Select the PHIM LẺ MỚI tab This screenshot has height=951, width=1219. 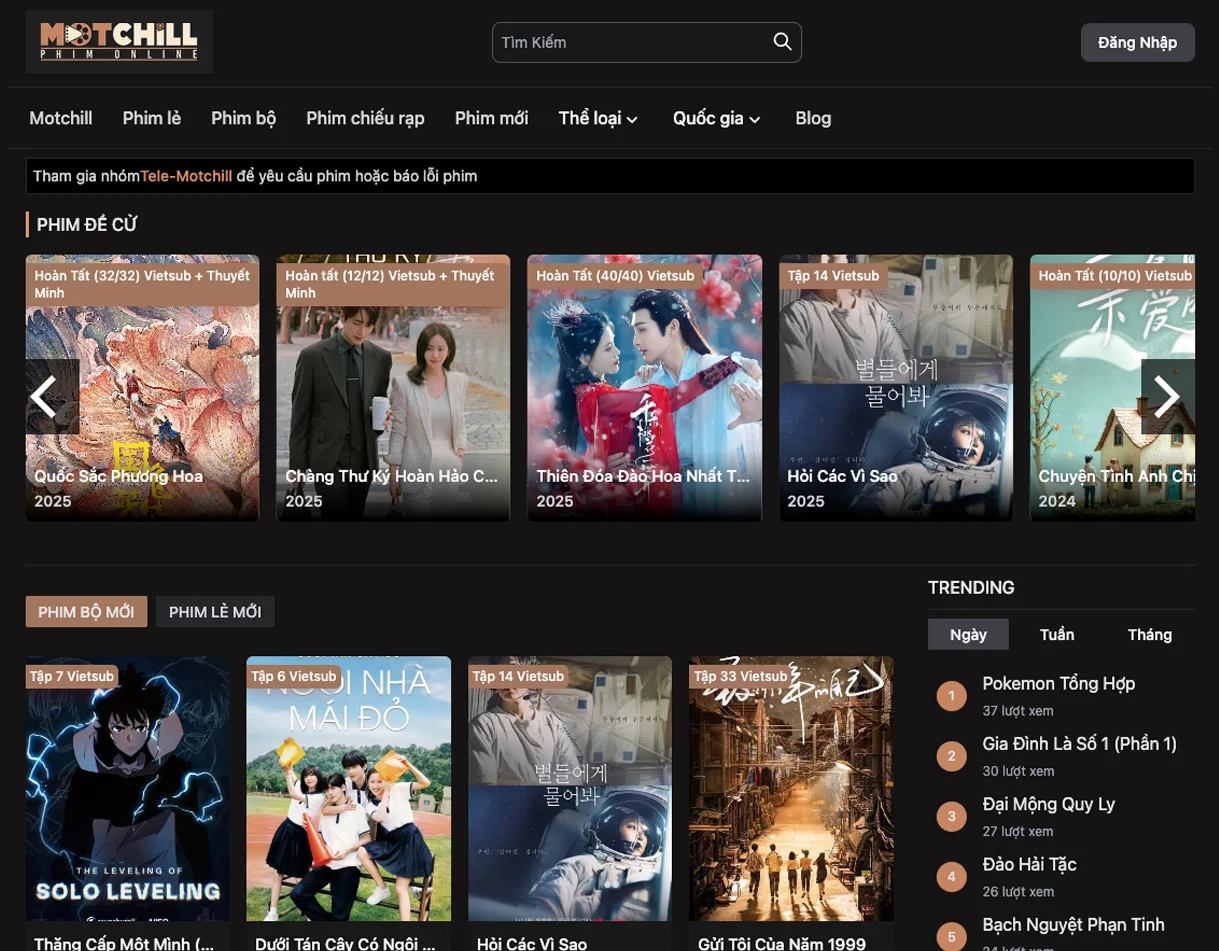[x=214, y=611]
